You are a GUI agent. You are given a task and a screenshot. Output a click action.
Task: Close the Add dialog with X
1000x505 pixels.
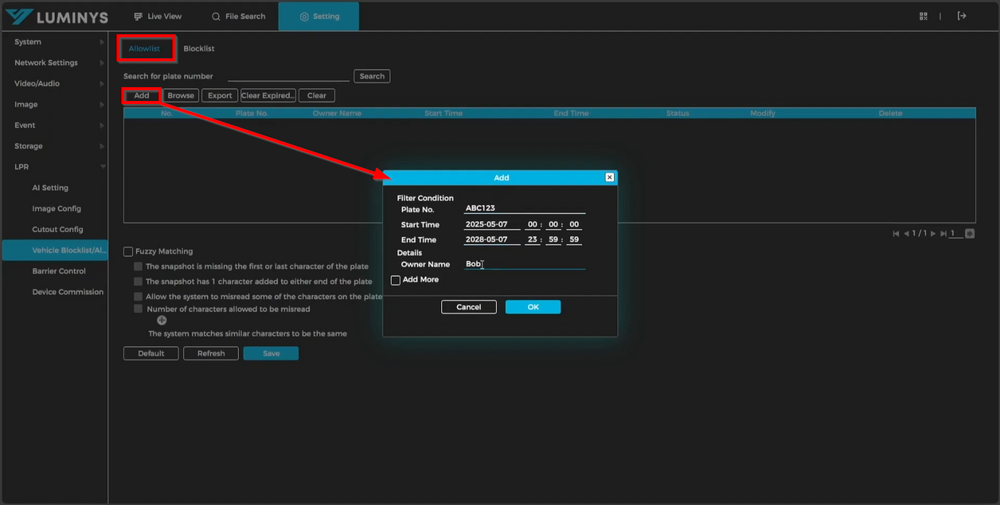click(x=609, y=177)
